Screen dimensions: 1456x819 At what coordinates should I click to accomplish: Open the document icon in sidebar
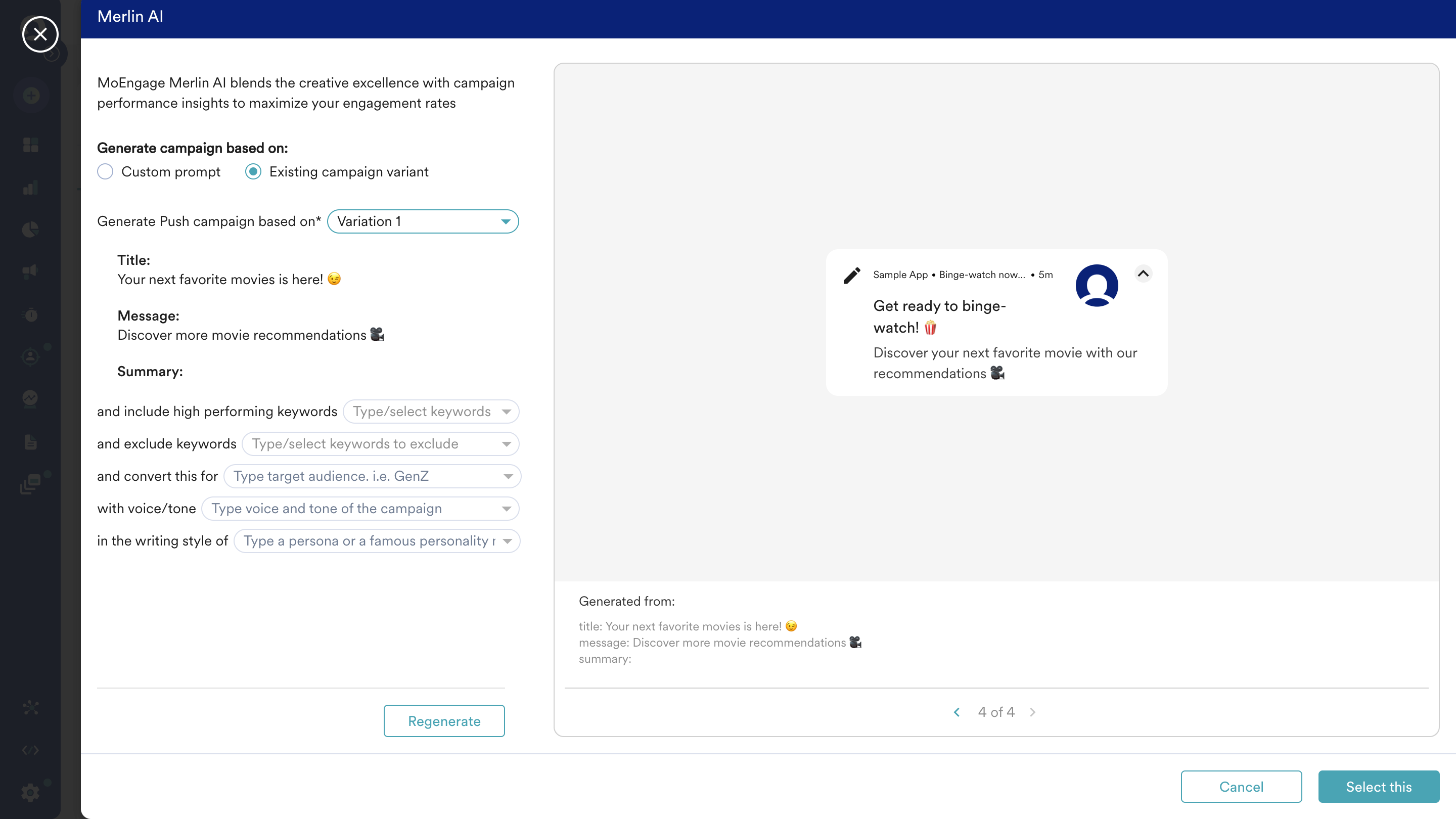point(30,442)
